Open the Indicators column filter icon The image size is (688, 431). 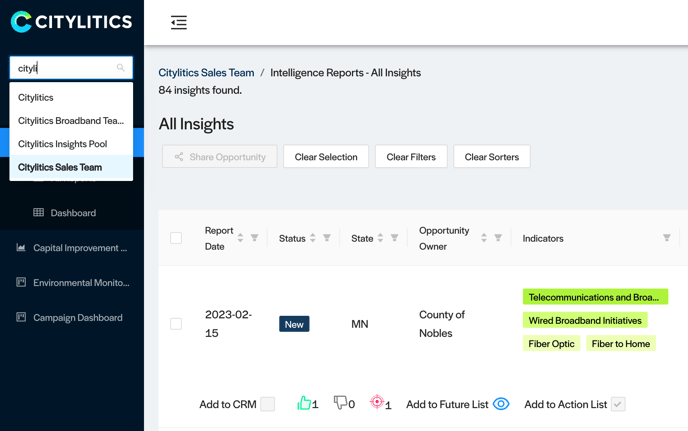tap(666, 238)
